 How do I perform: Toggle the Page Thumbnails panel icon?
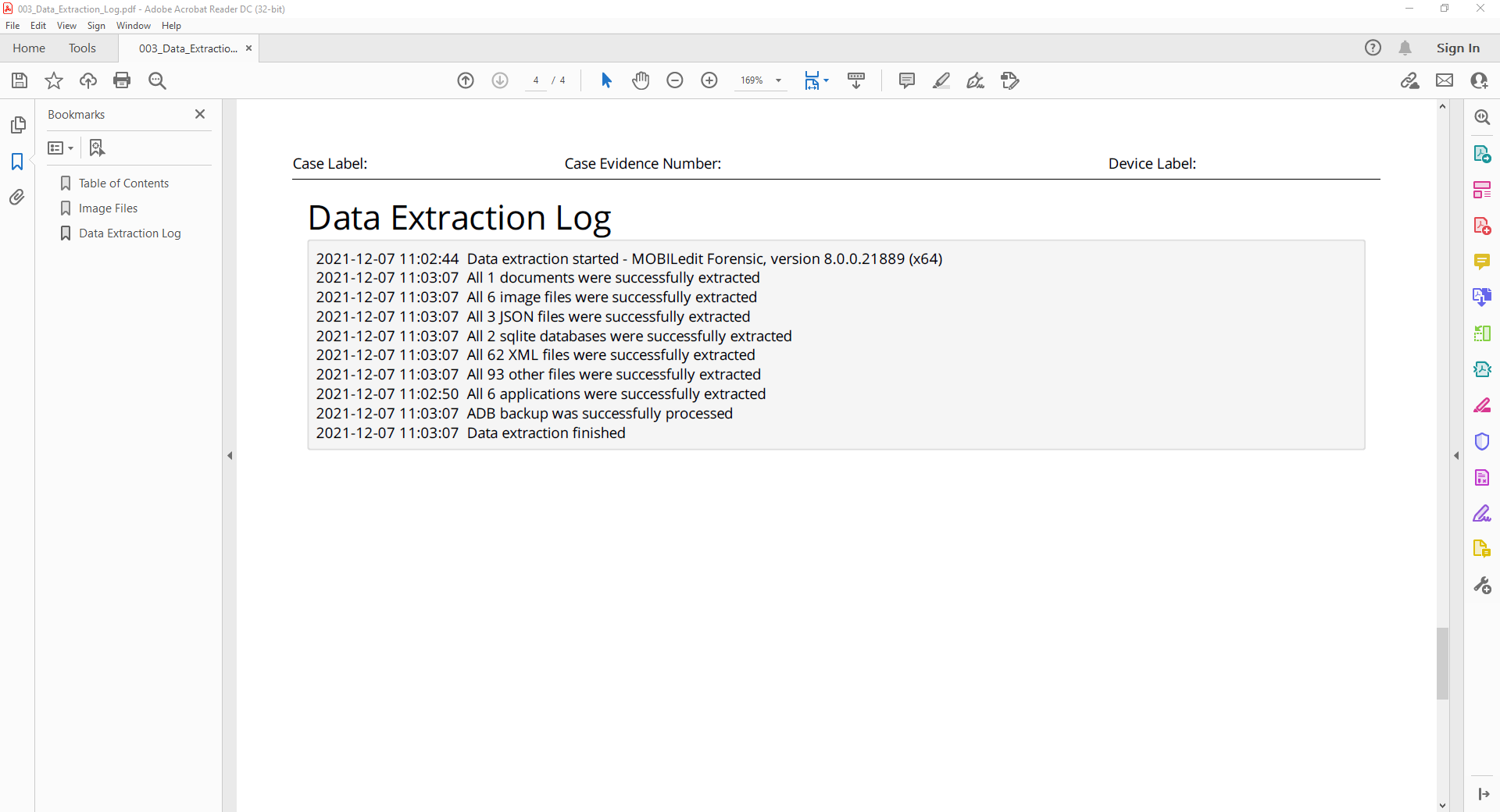[17, 125]
